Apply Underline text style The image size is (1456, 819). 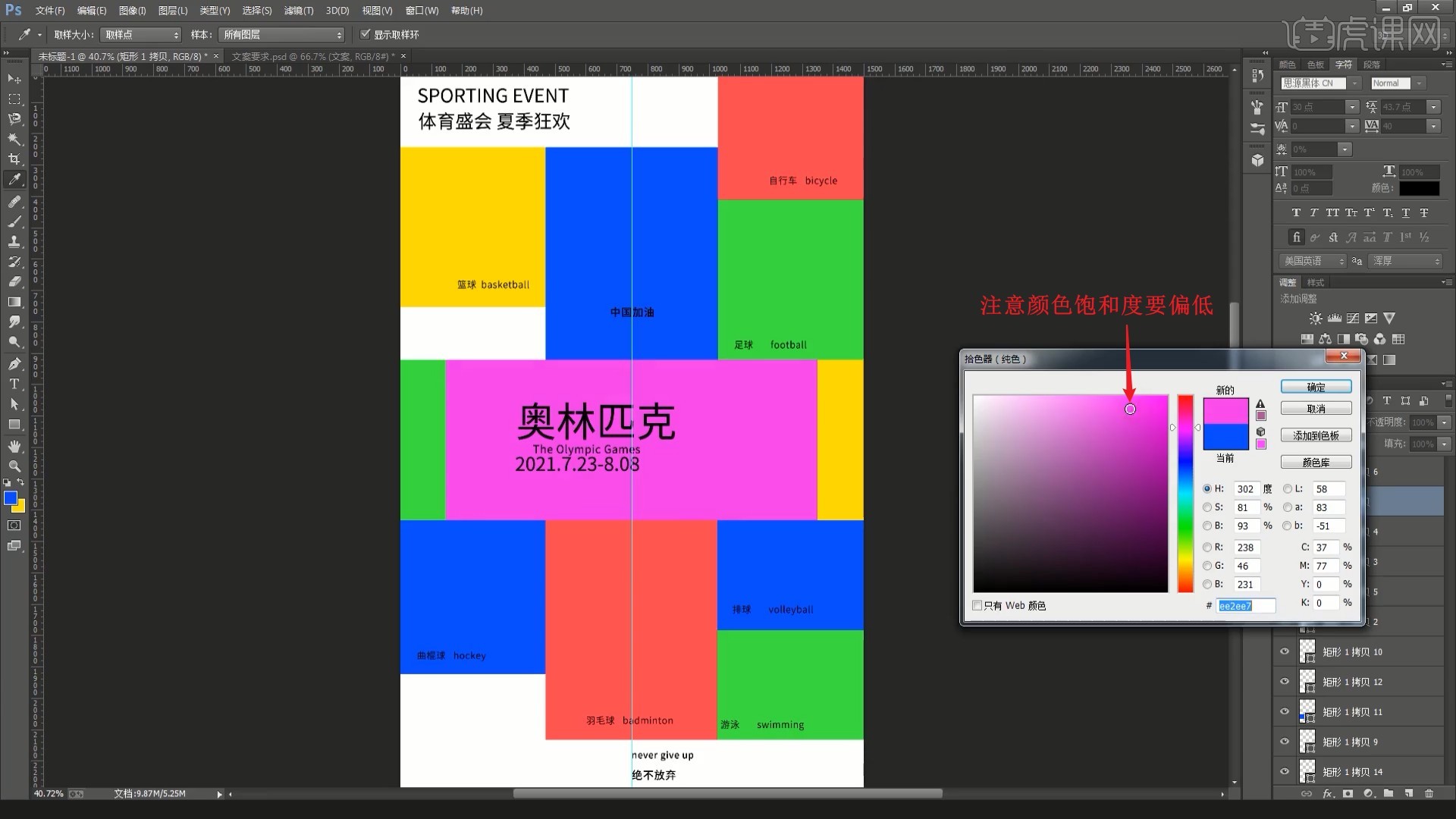[x=1405, y=213]
